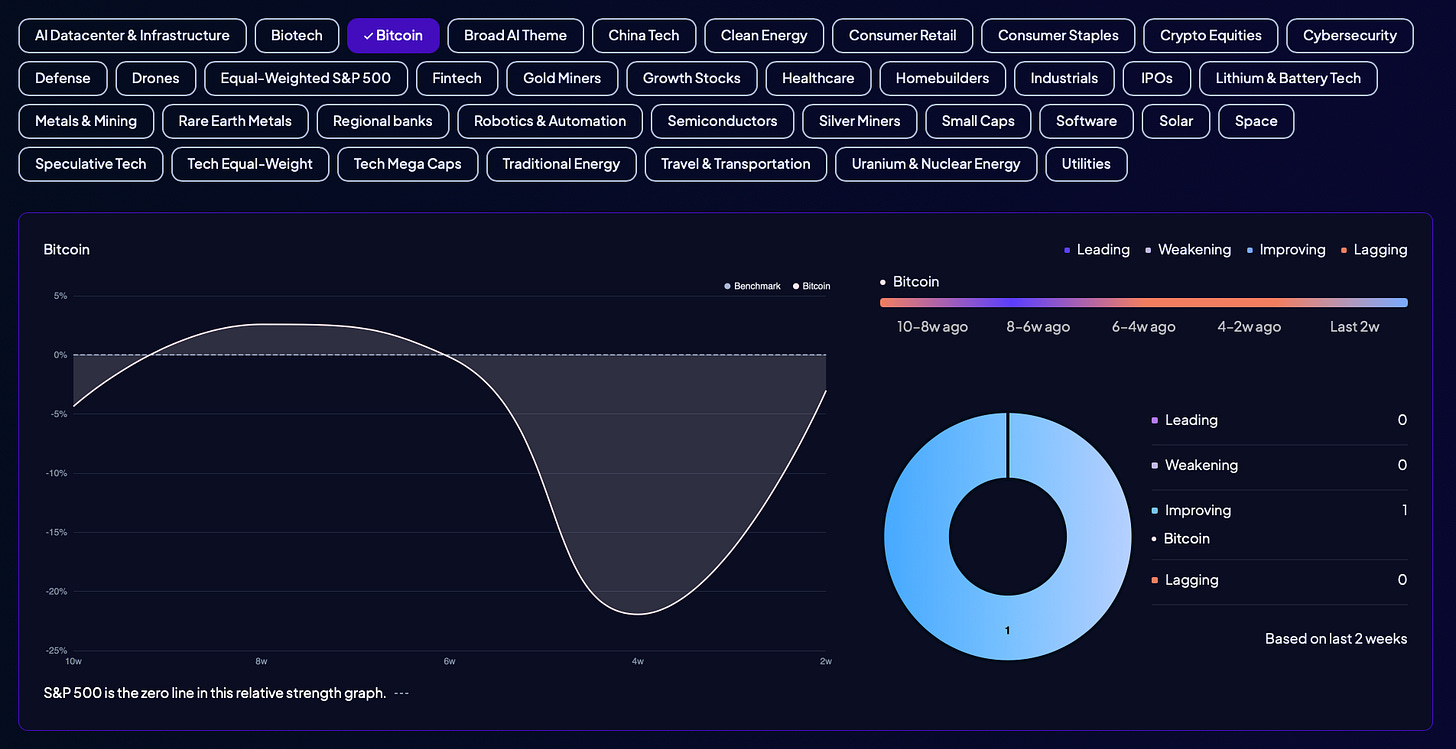Open the Healthcare theme

[818, 78]
